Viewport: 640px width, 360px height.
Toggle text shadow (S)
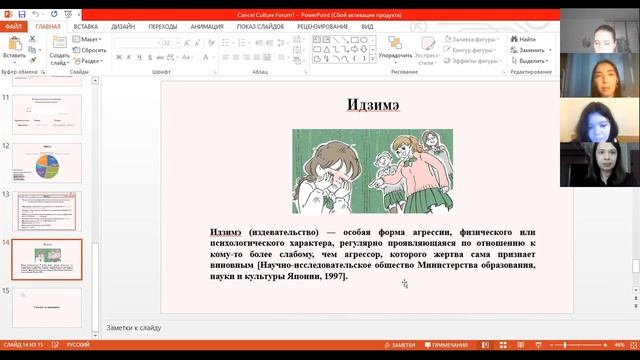pos(150,58)
